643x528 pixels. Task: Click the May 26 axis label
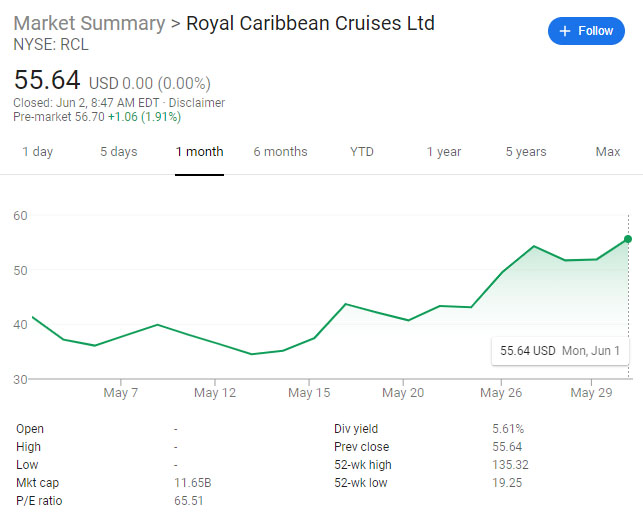tap(501, 393)
